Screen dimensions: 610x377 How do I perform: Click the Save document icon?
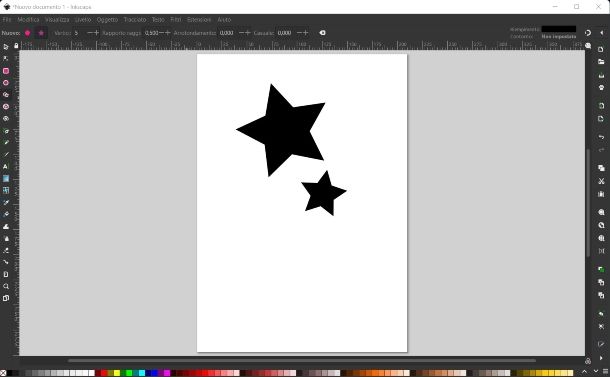pyautogui.click(x=601, y=75)
